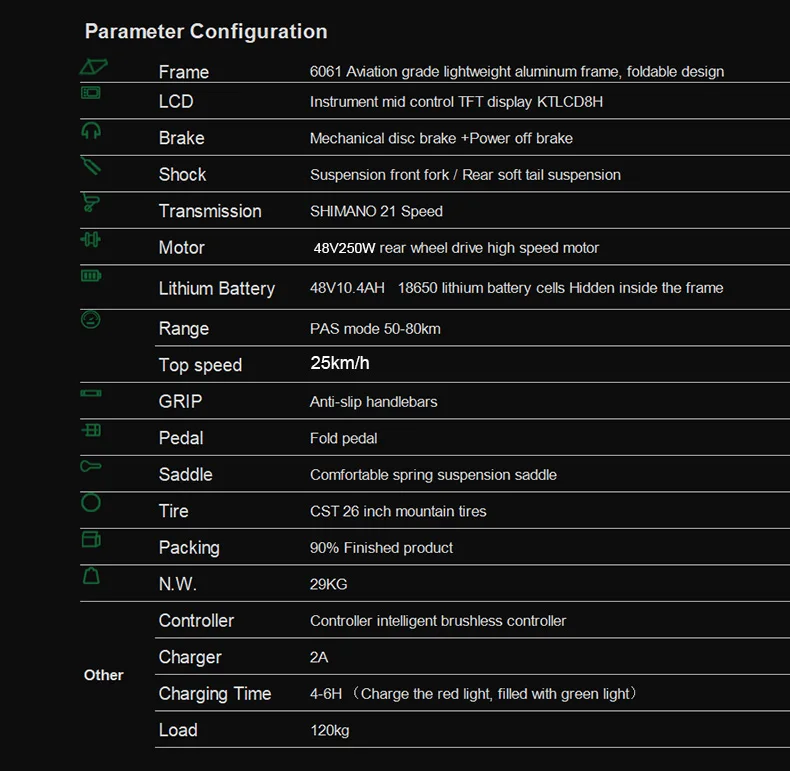Click the Parameter Configuration heading
This screenshot has width=790, height=771.
(206, 31)
